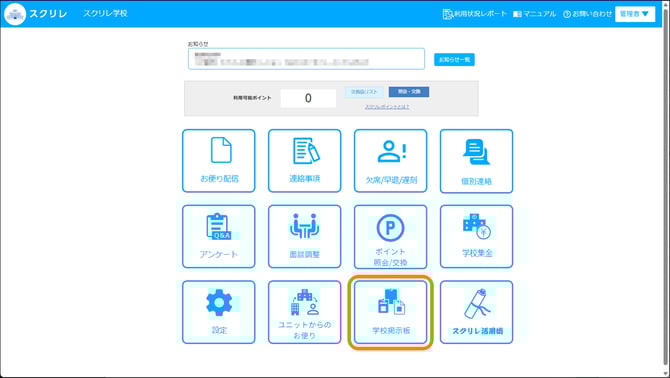Open the 面談調整 tile

(304, 236)
